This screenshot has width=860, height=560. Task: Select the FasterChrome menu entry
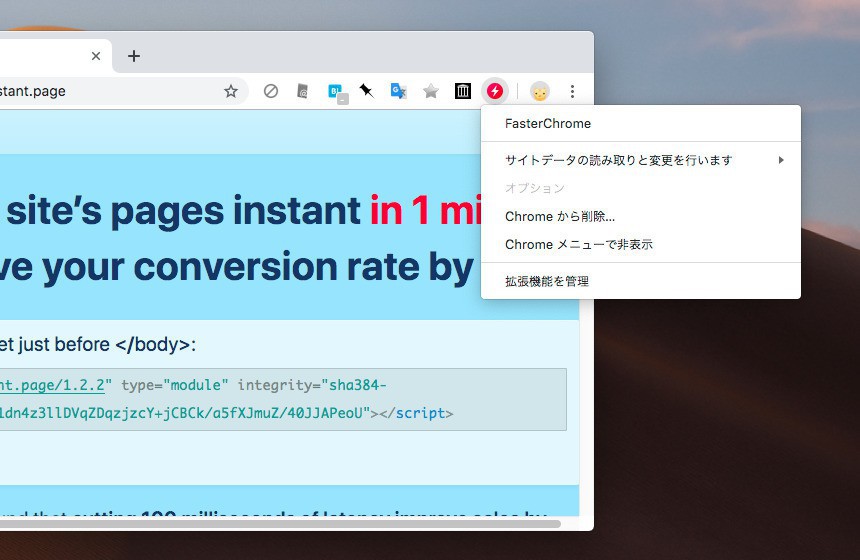641,123
